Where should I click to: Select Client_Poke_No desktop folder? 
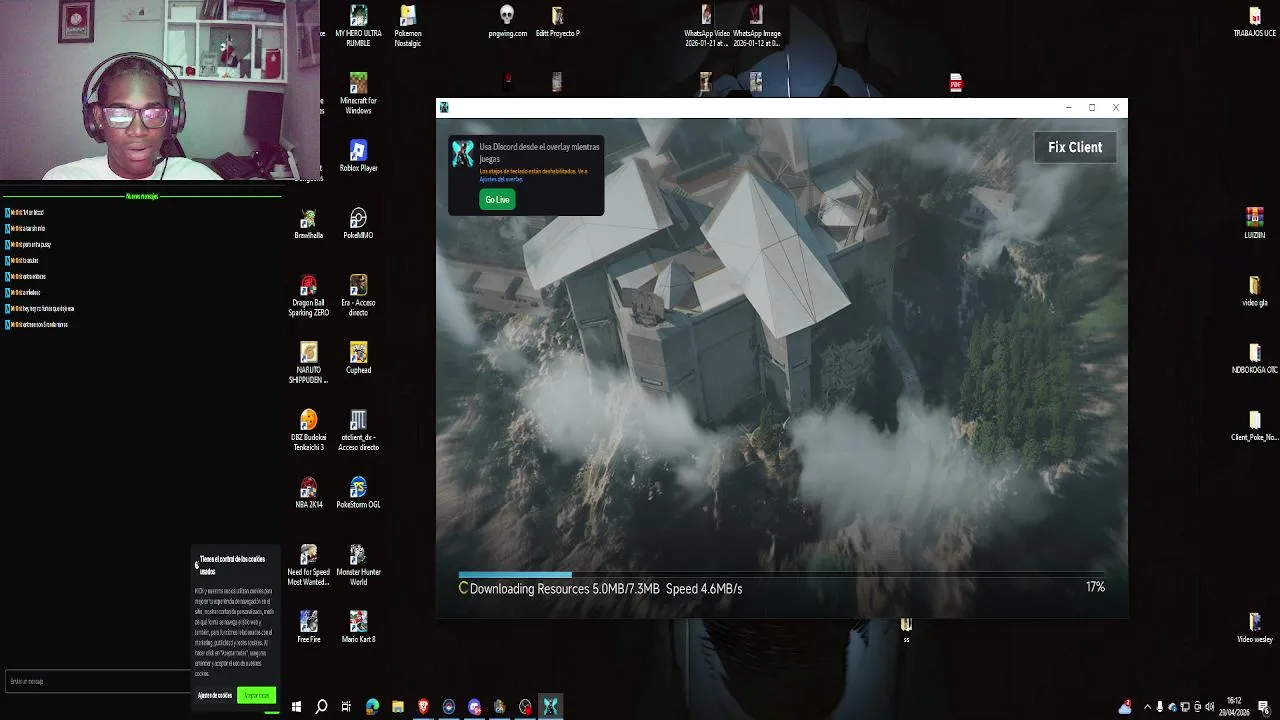1254,425
